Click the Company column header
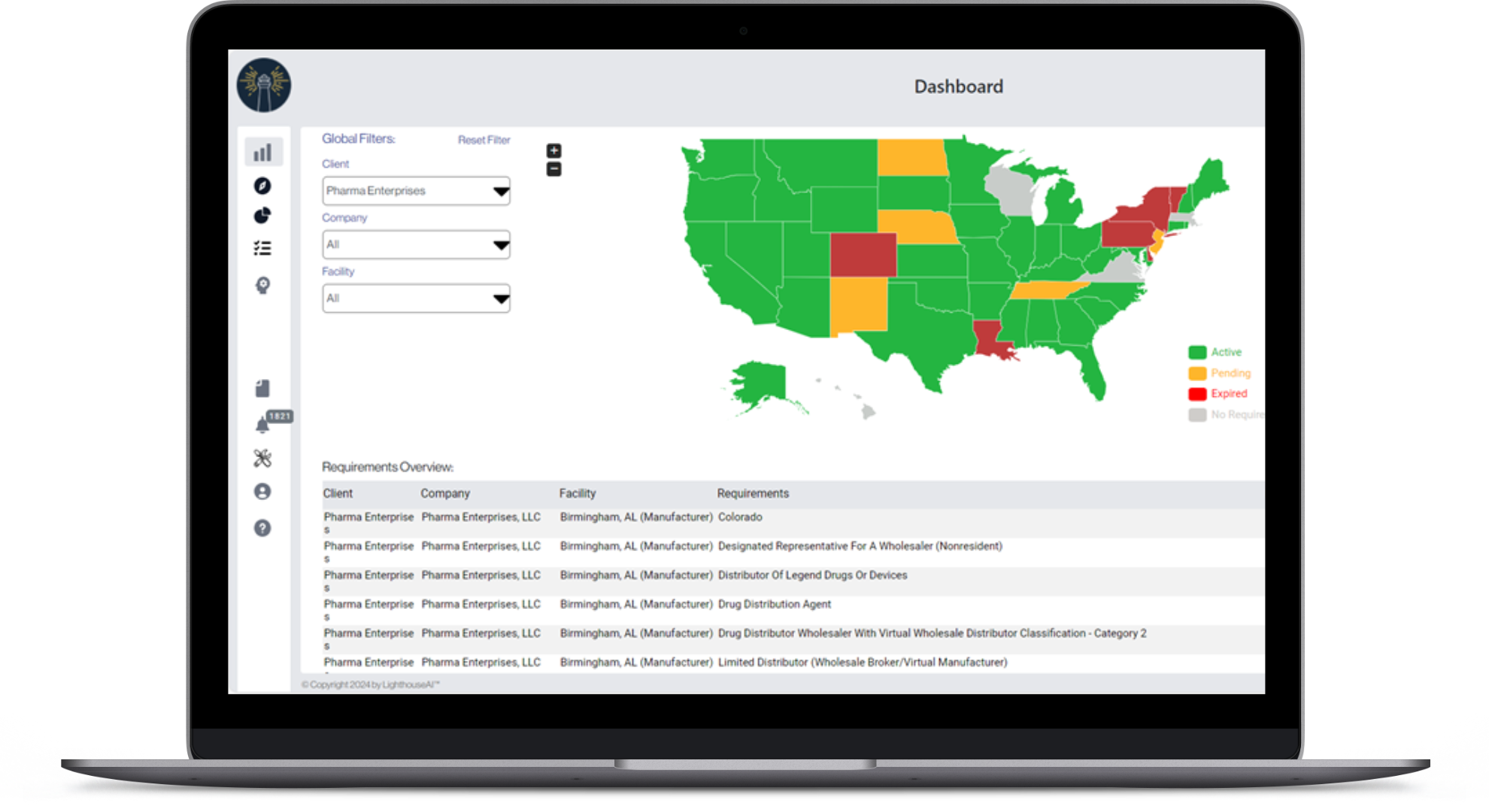This screenshot has width=1489, height=812. click(445, 493)
